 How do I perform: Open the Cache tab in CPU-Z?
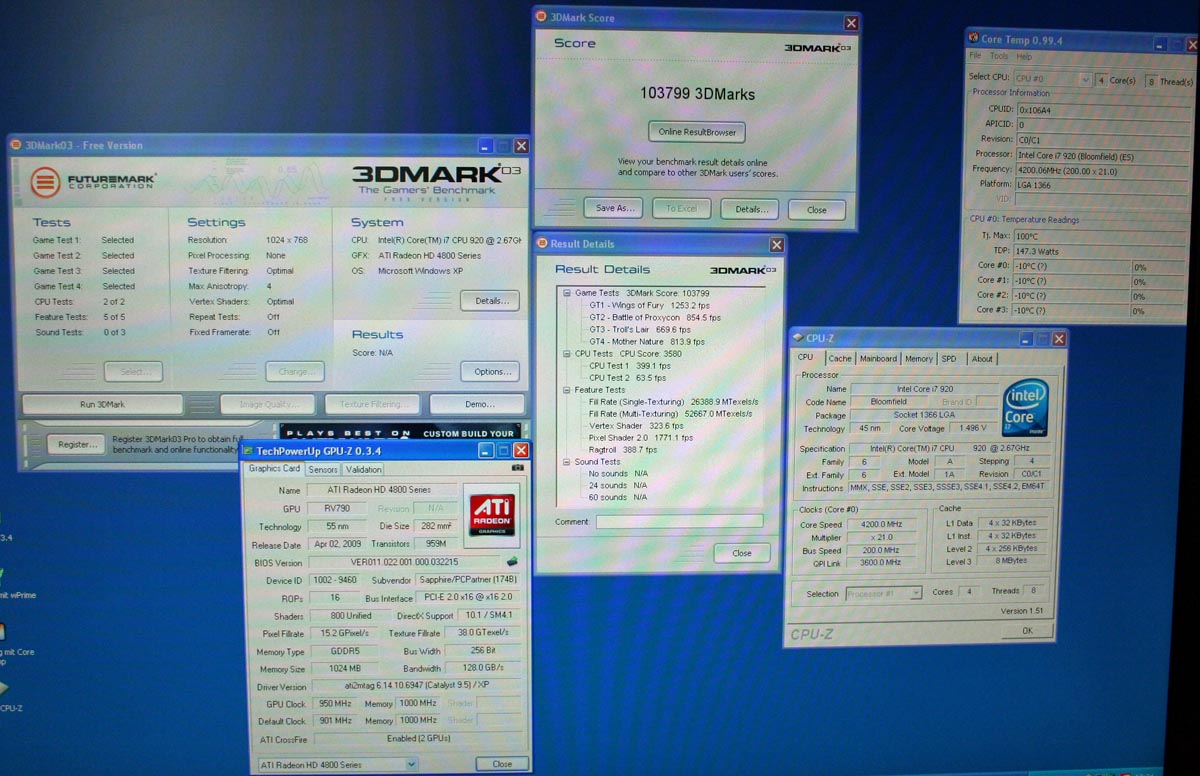tap(840, 358)
